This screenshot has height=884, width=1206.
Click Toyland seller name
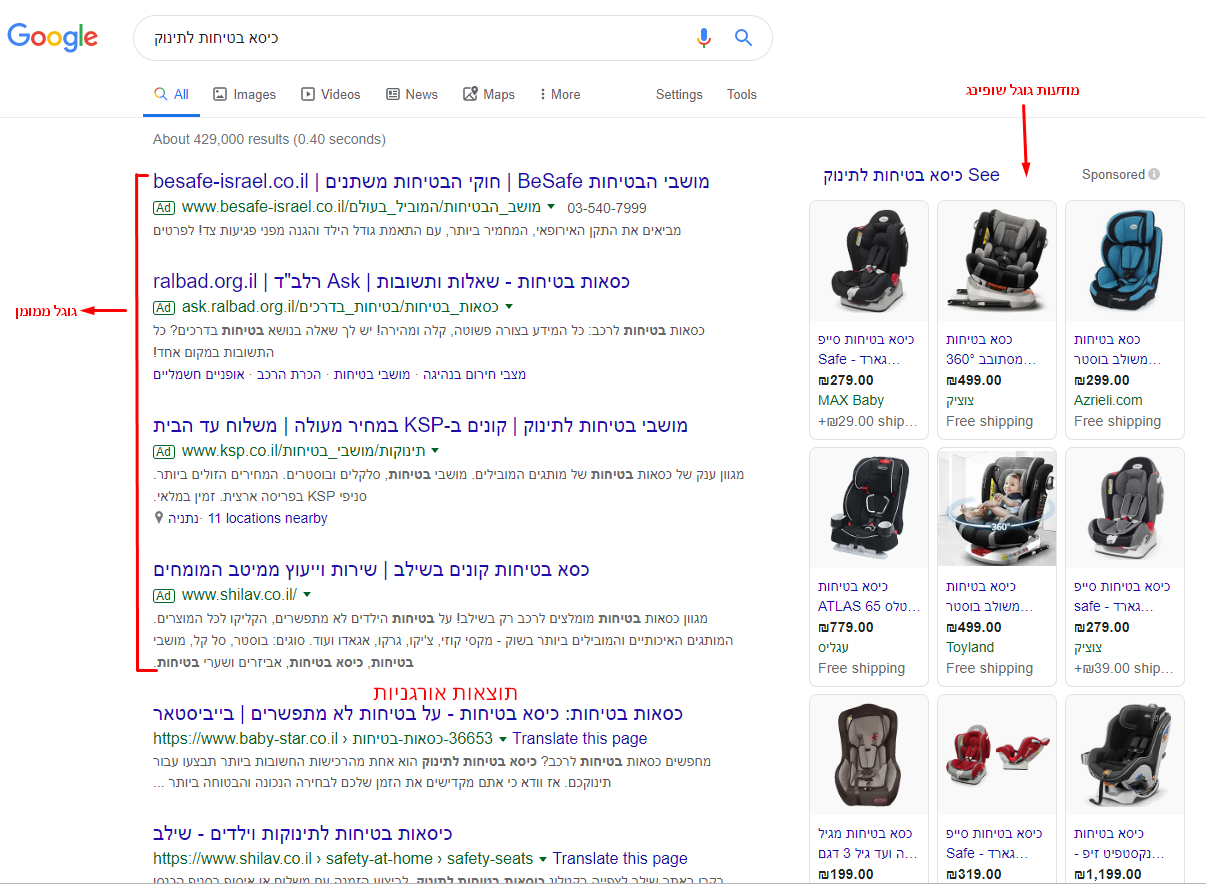pyautogui.click(x=970, y=647)
